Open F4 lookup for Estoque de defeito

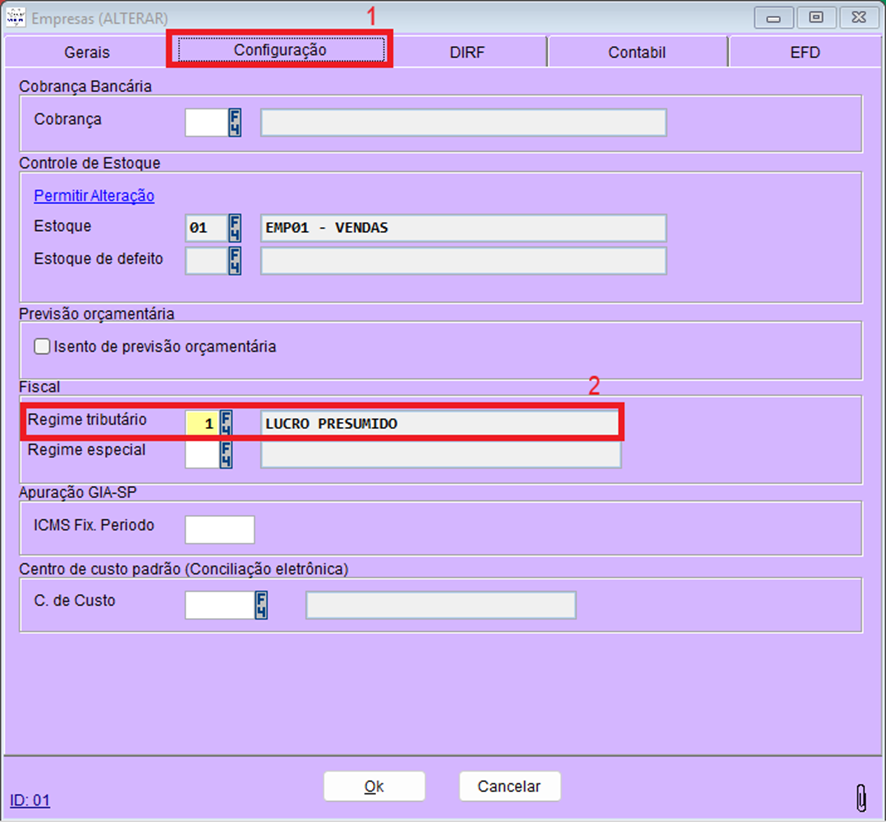click(234, 261)
